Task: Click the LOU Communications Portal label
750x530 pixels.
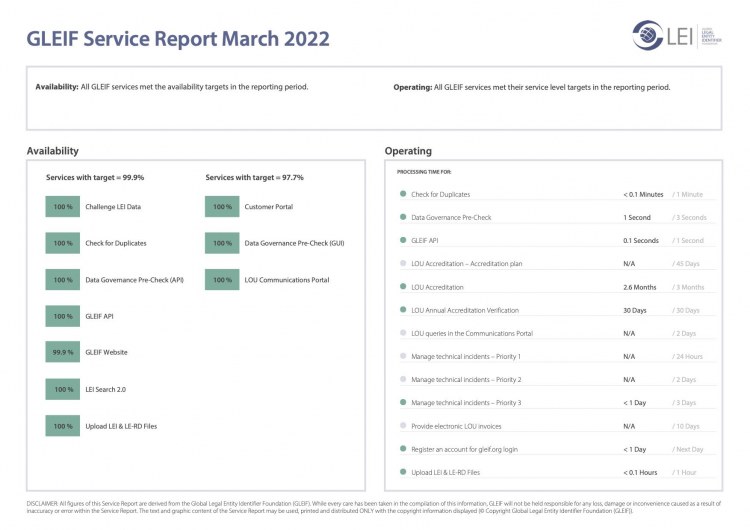Action: pos(286,280)
